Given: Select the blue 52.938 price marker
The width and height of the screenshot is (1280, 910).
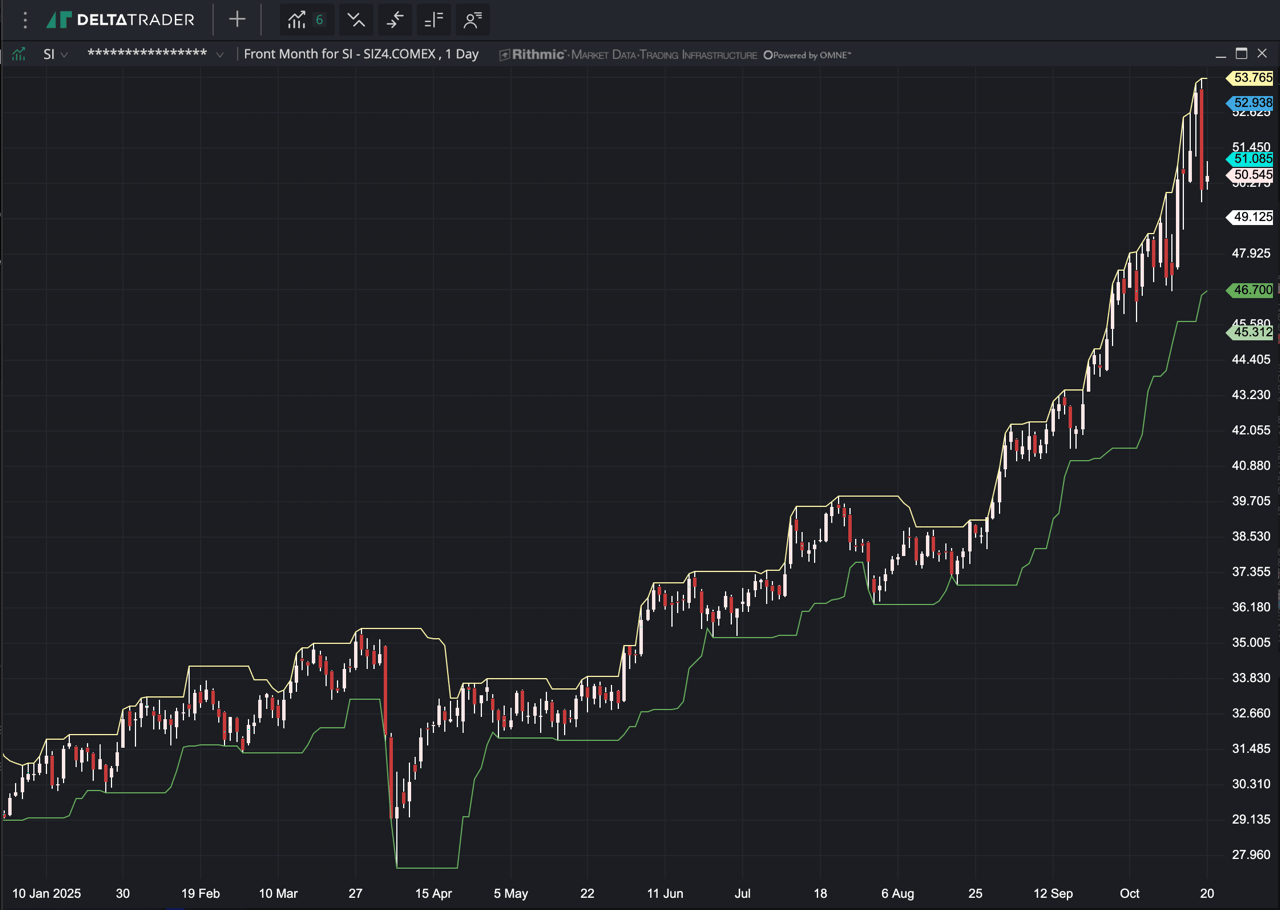Looking at the screenshot, I should pos(1252,103).
